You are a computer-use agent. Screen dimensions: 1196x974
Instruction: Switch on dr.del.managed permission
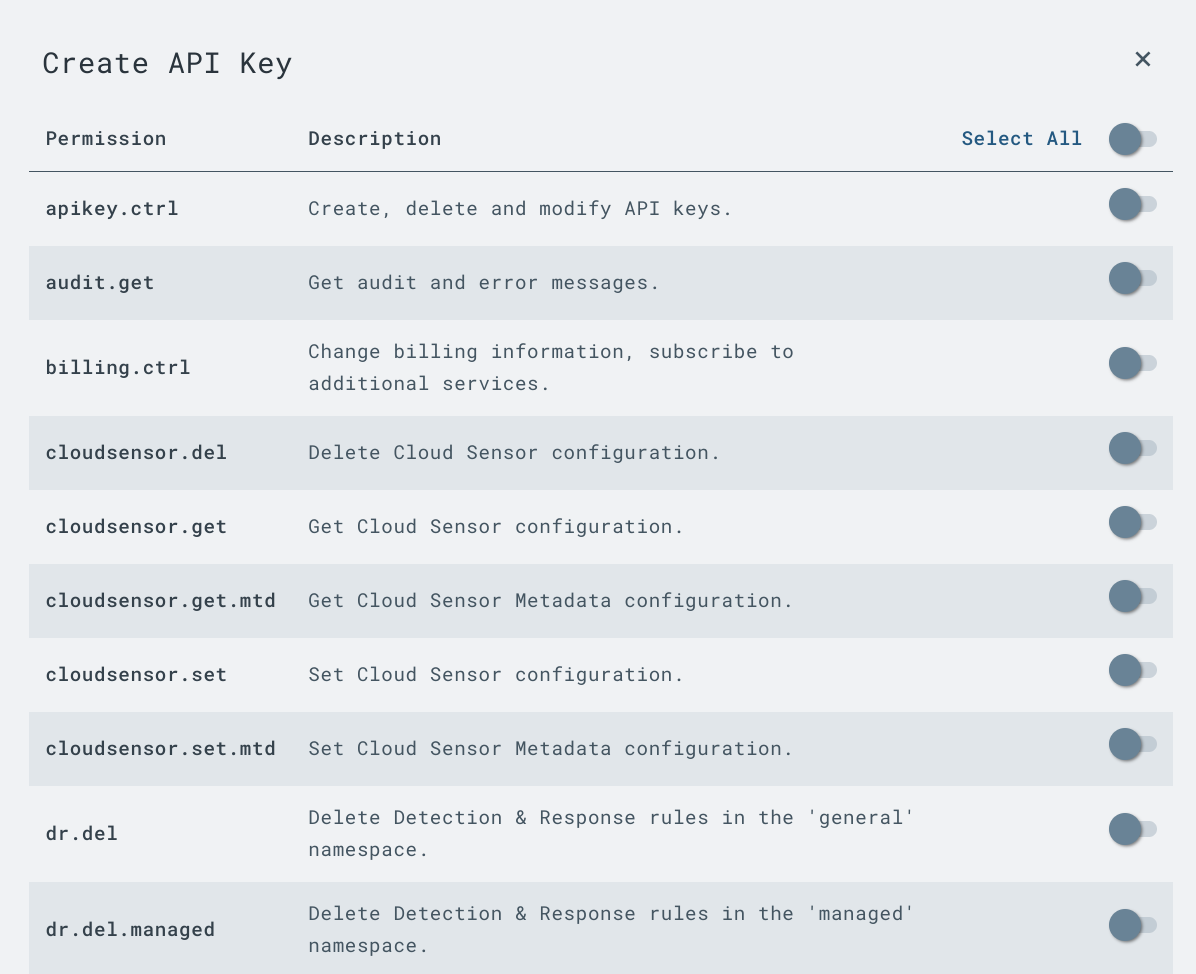point(1132,925)
